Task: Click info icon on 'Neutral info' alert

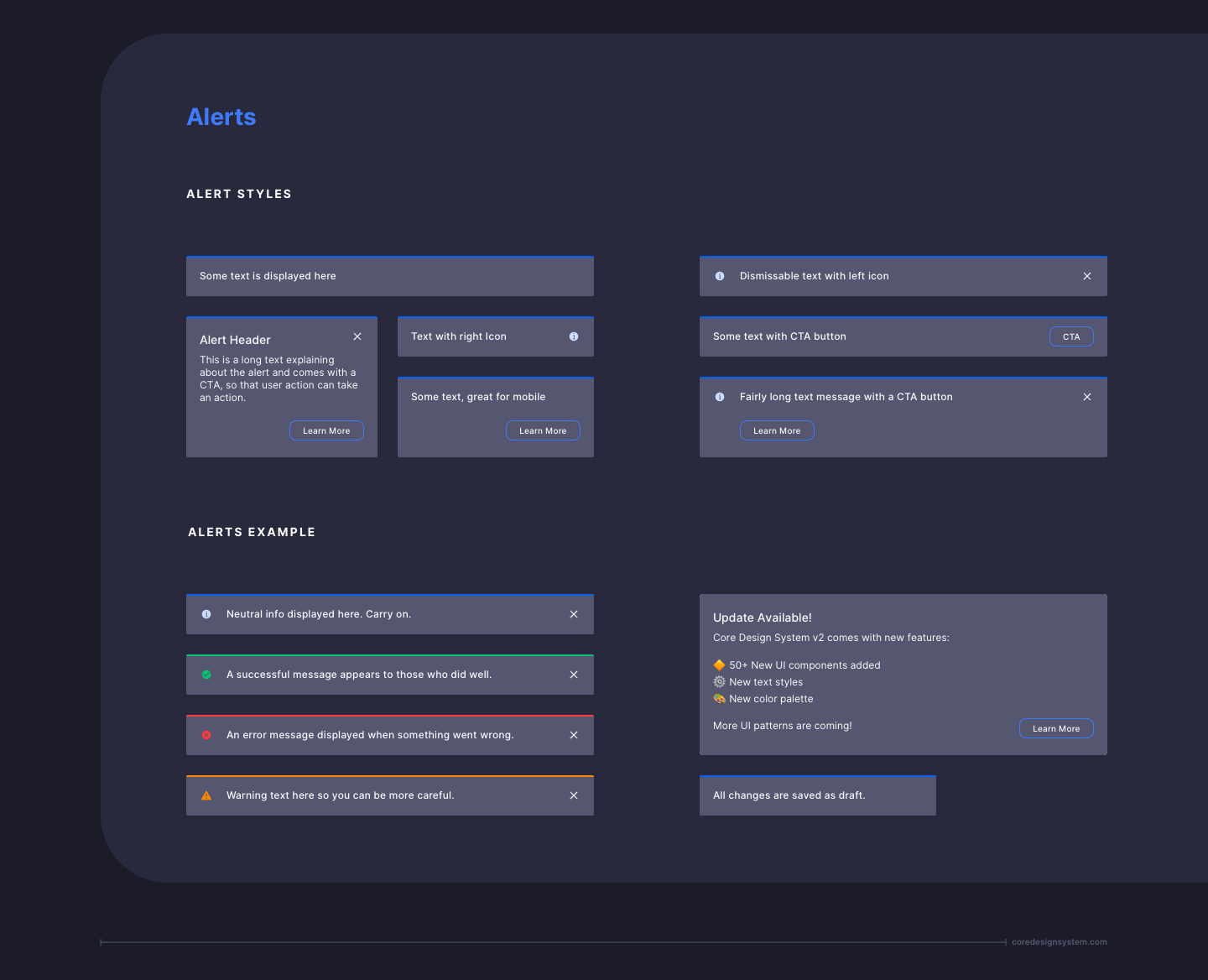Action: point(206,614)
